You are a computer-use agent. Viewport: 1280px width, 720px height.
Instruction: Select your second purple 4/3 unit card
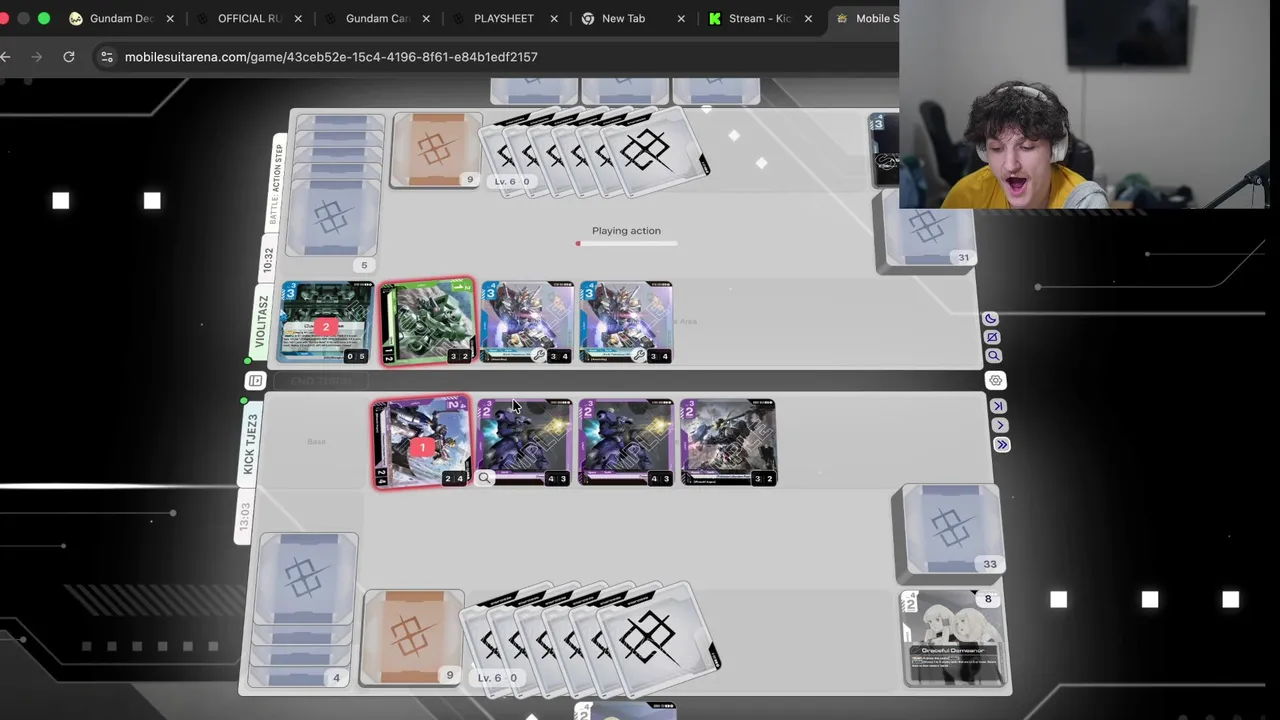[625, 443]
